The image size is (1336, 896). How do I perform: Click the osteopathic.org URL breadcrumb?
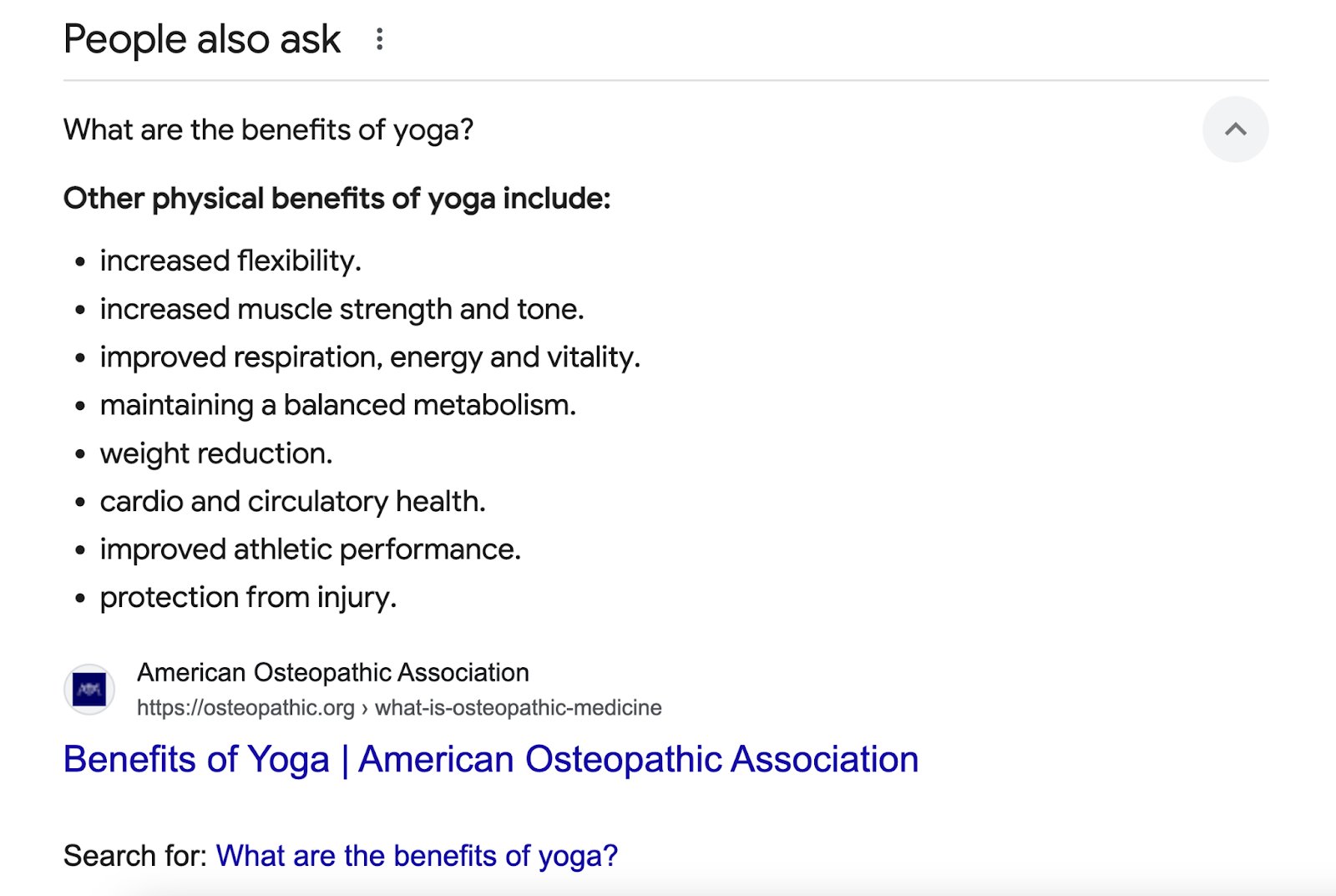pyautogui.click(x=399, y=707)
